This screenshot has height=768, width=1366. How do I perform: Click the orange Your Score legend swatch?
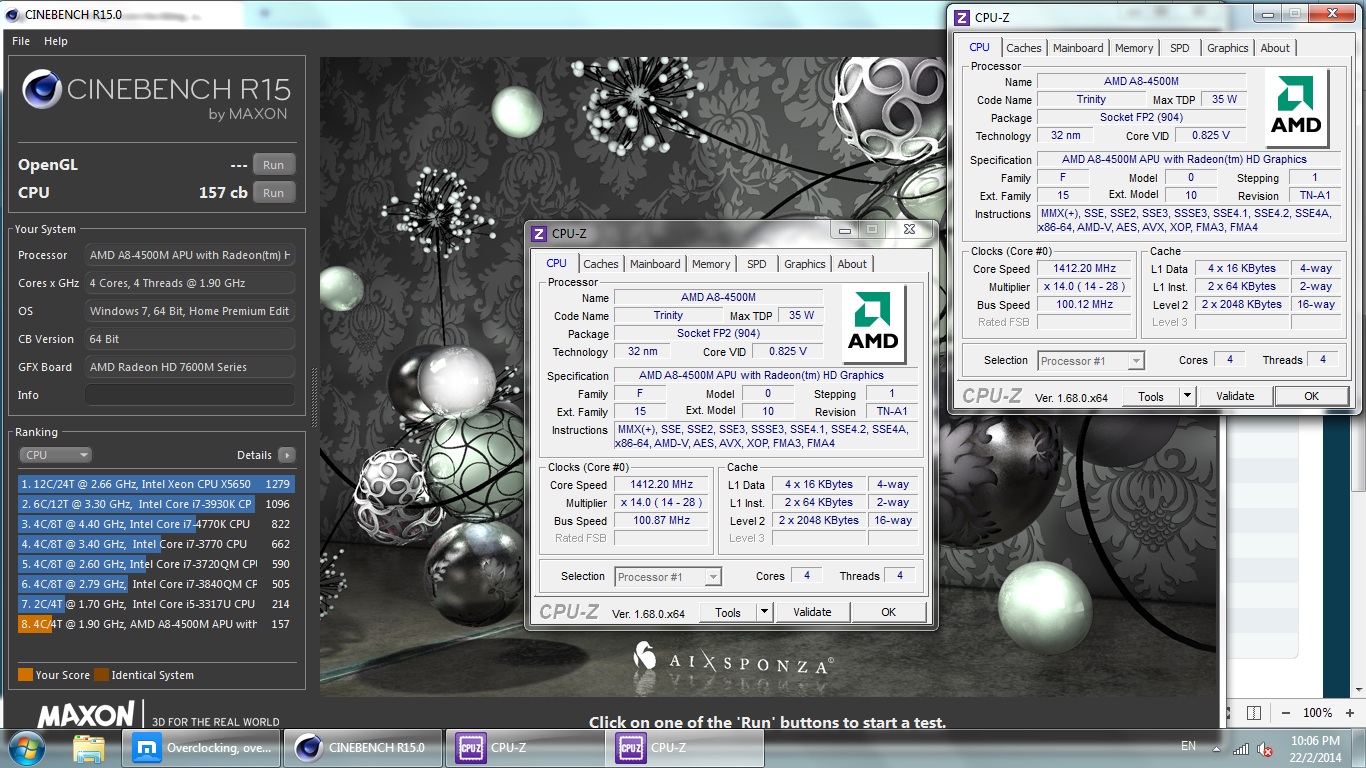pos(25,675)
